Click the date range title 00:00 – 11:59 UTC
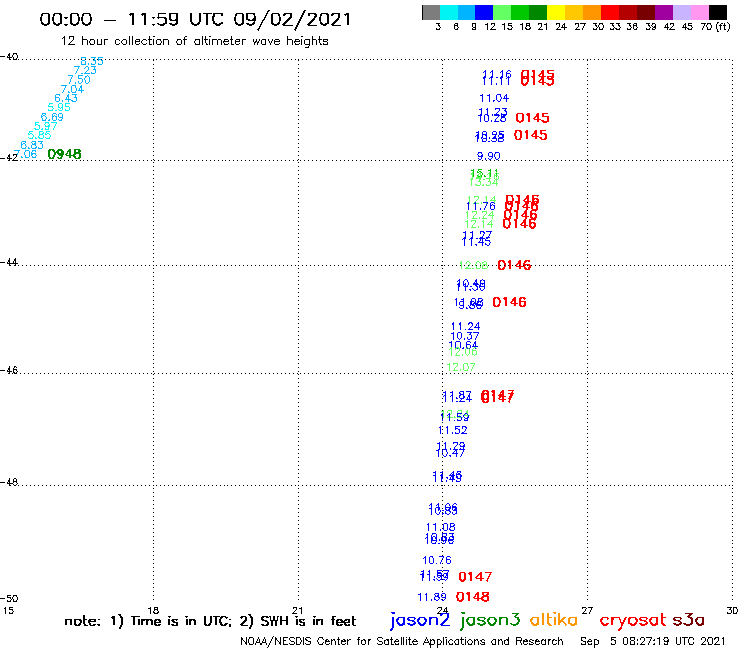This screenshot has height=650, width=740. tap(195, 19)
